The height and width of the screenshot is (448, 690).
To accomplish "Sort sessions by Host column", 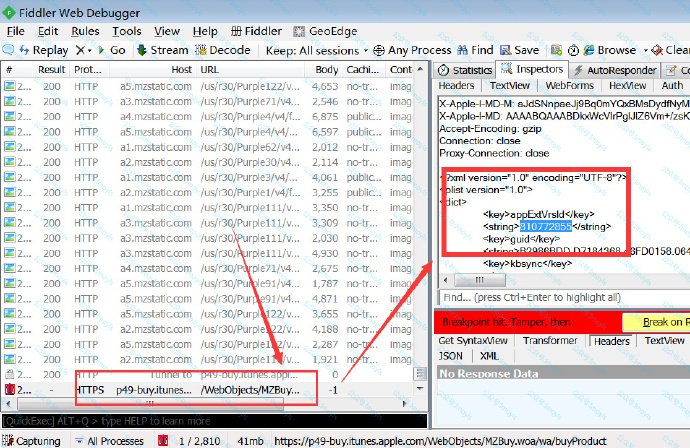I will [154, 70].
